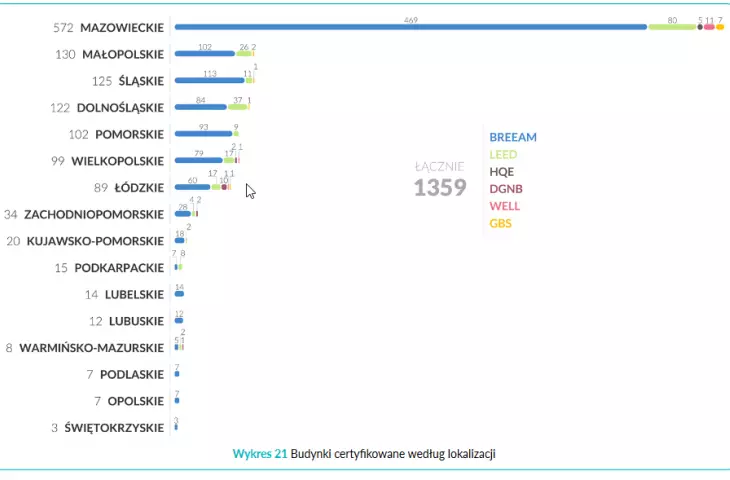Click the green LEED segment for Małopolskie

[244, 54]
